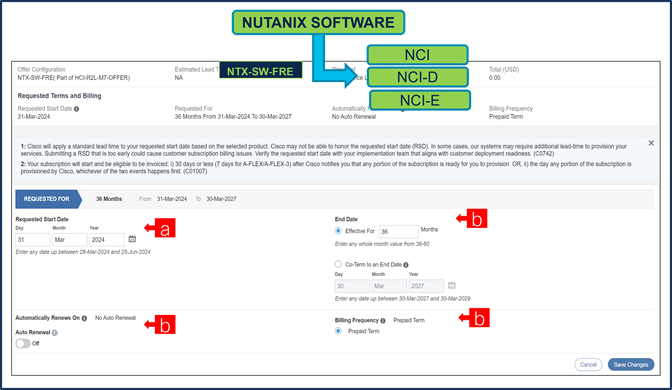The width and height of the screenshot is (672, 390).
Task: Open the Requested Start Date calendar picker
Action: pos(132,239)
